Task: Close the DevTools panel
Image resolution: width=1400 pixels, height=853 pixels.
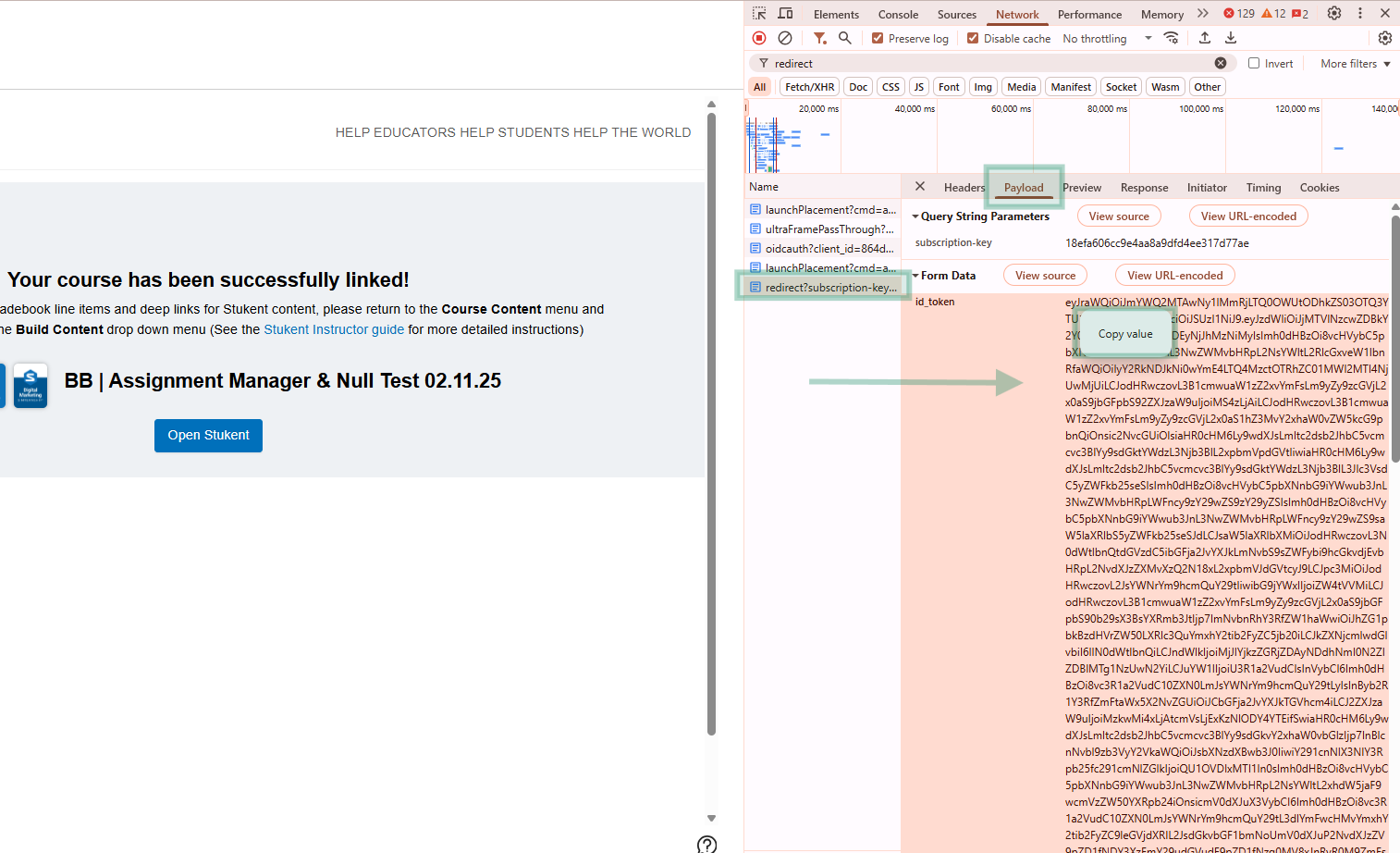Action: pos(1385,13)
